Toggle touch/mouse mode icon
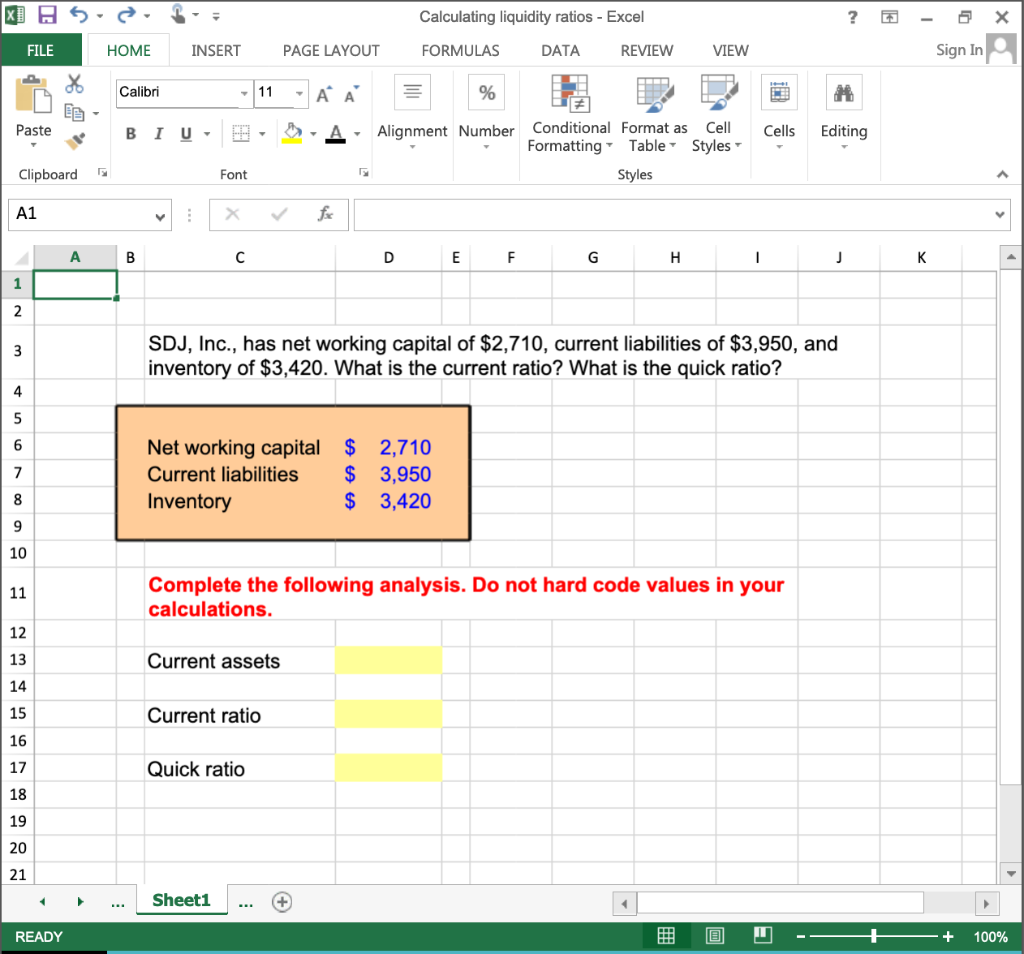The width and height of the screenshot is (1024, 954). 178,14
